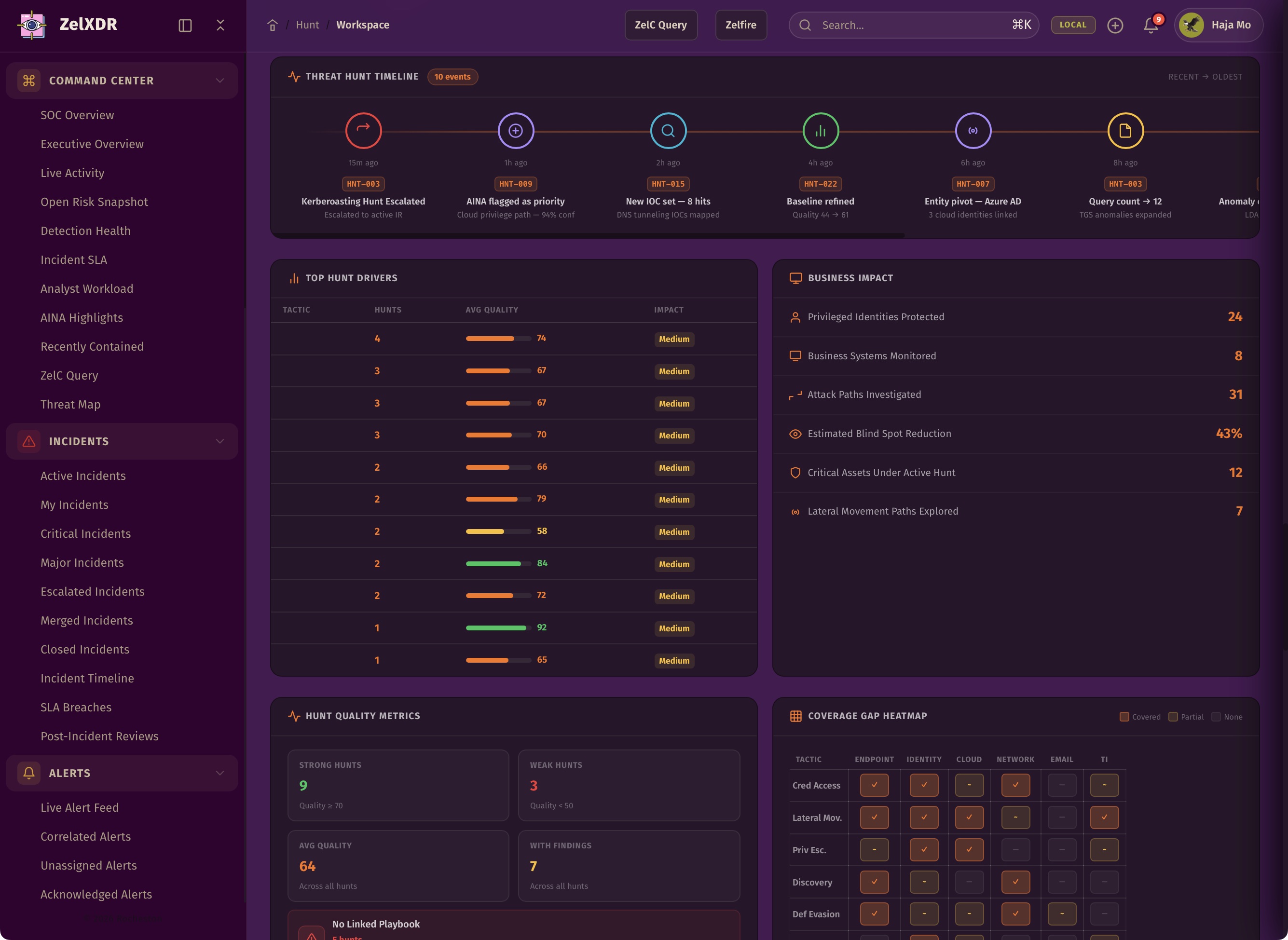Click the plus circle icon in header
The width and height of the screenshot is (1288, 940).
1115,25
